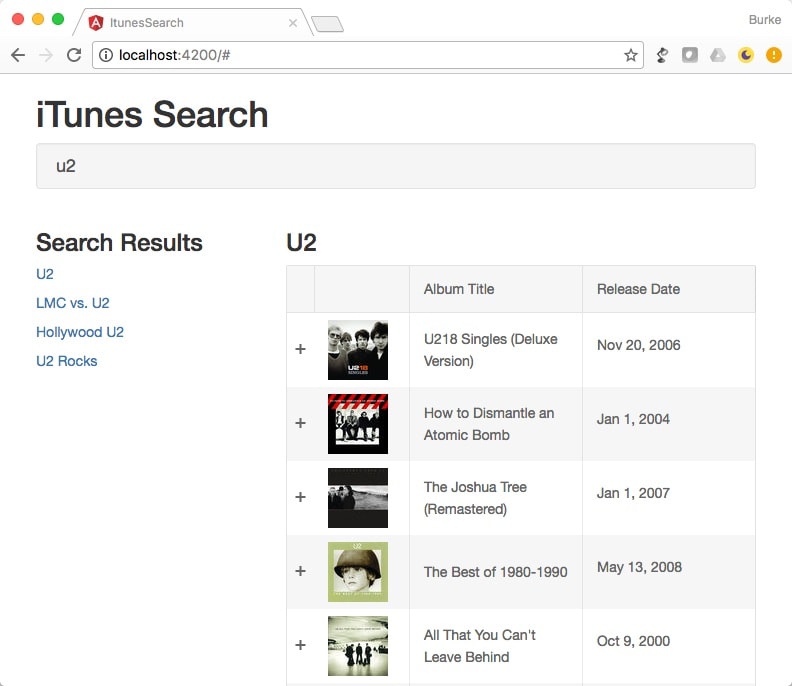Open the LMC vs. U2 search result
Image resolution: width=792 pixels, height=686 pixels.
(73, 303)
